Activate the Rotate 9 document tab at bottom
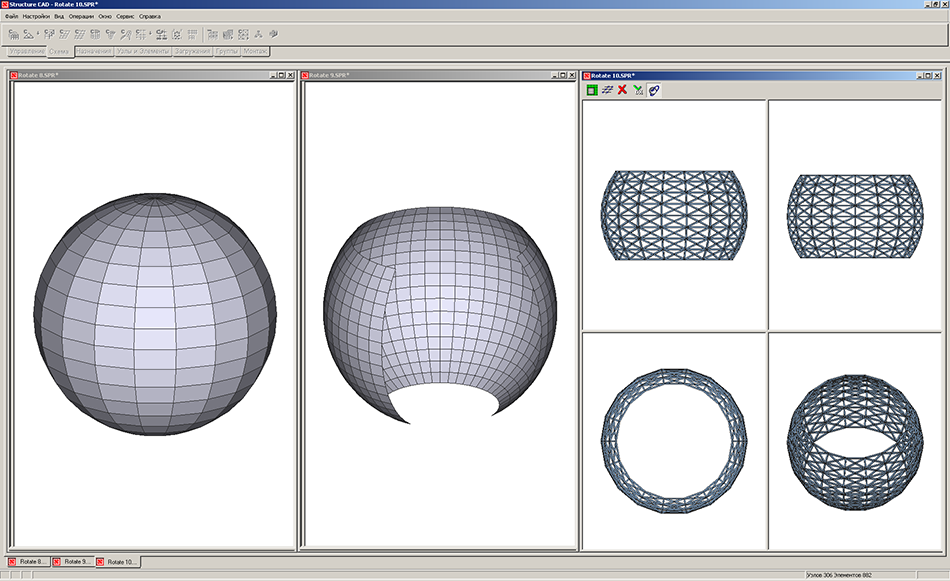Screen dimensions: 950x581 (73, 562)
